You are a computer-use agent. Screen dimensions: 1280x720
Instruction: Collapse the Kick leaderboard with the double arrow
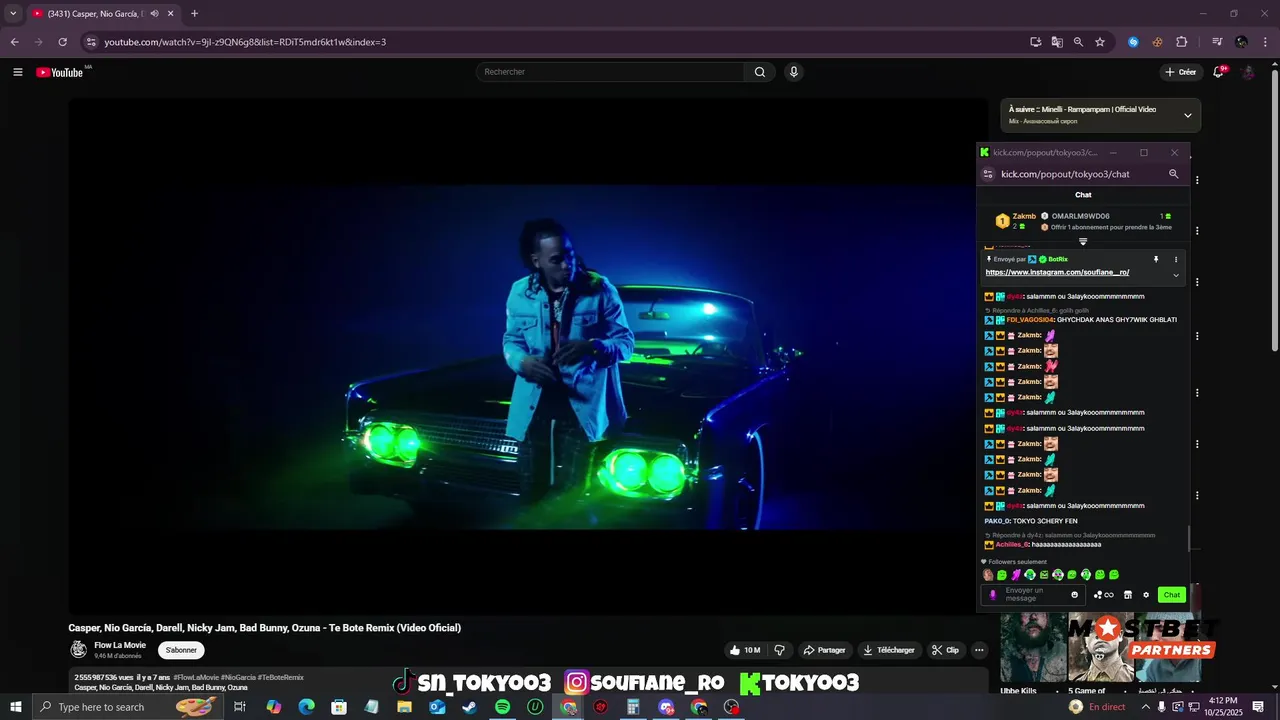[x=1083, y=241]
